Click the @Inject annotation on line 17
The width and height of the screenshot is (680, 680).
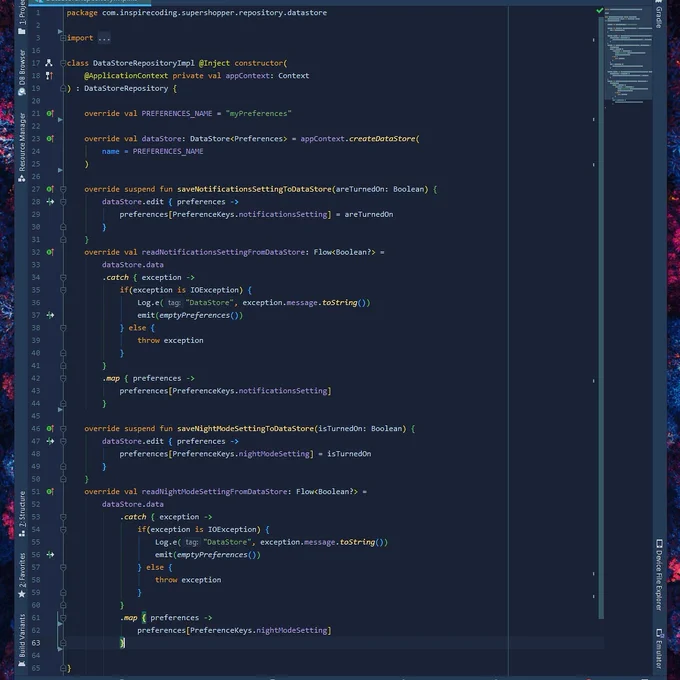click(214, 63)
